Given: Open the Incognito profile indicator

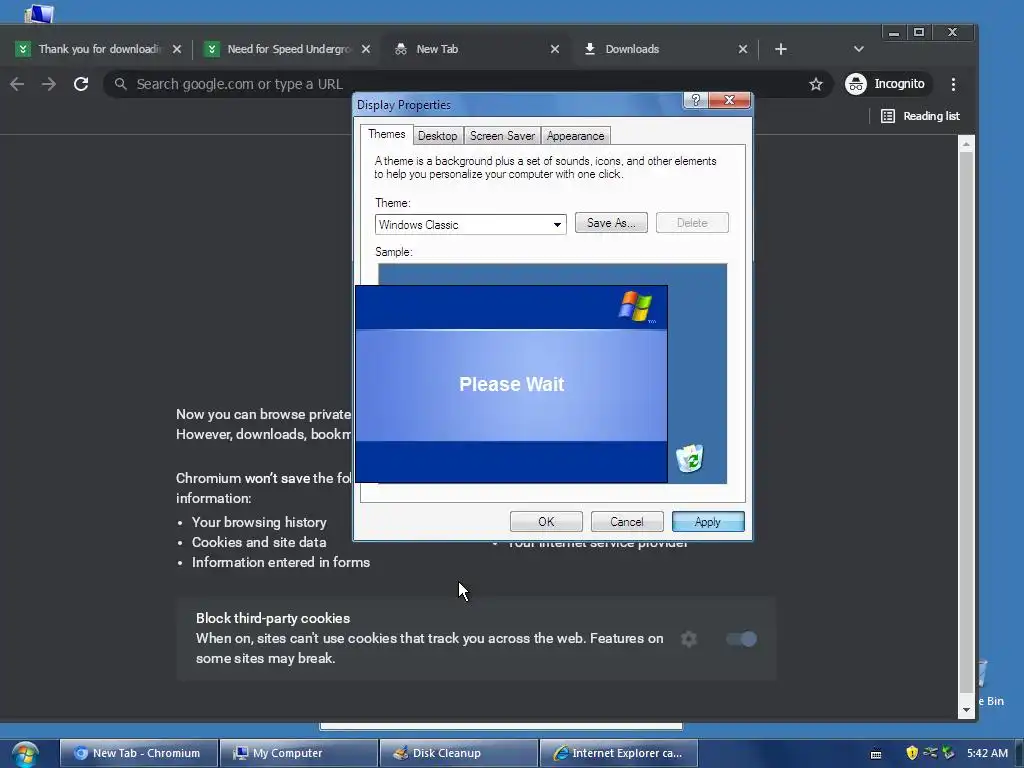Looking at the screenshot, I should (x=886, y=84).
